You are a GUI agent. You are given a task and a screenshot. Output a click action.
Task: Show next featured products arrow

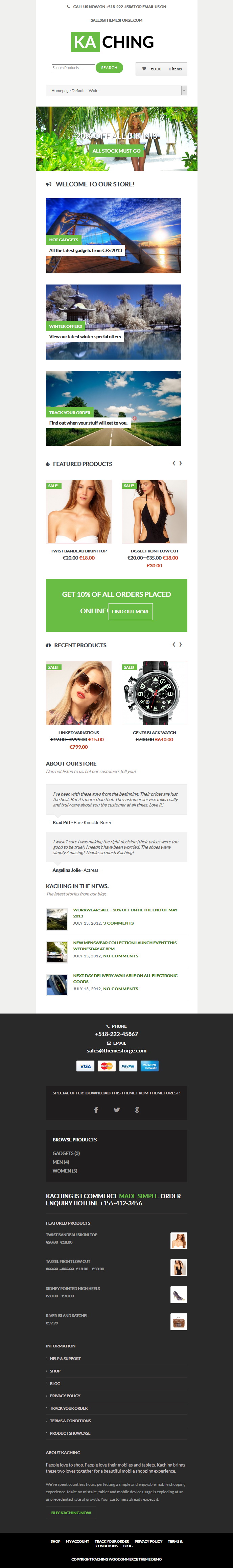(181, 463)
